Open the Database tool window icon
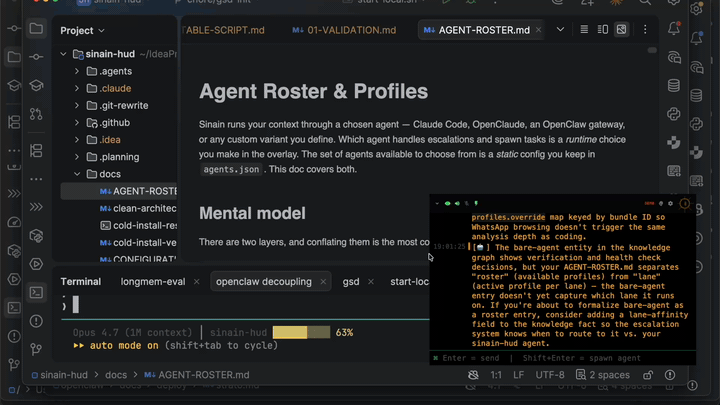 [674, 85]
